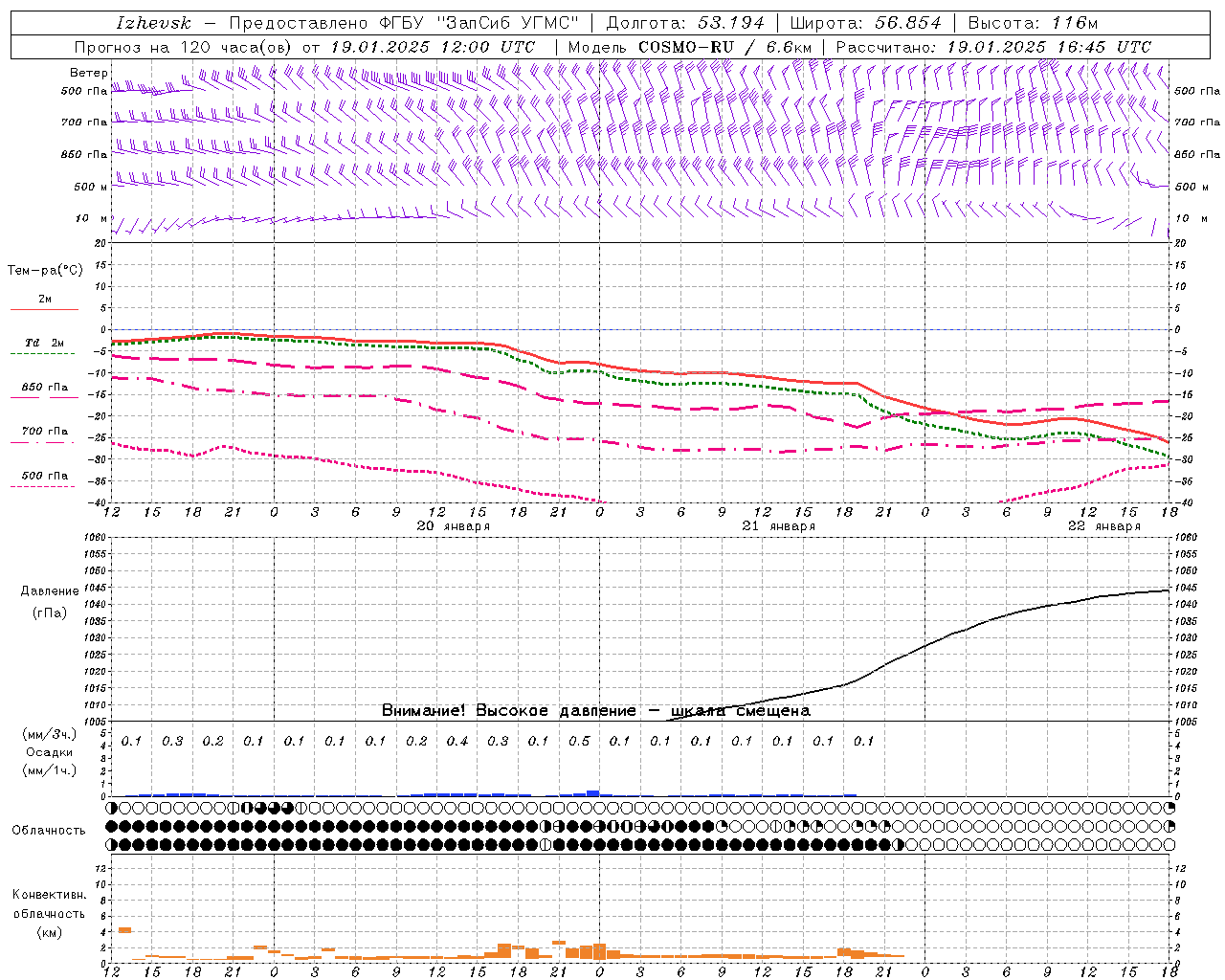Click the '(гПа)' pressure unit label
This screenshot has height=980, width=1225.
[50, 613]
